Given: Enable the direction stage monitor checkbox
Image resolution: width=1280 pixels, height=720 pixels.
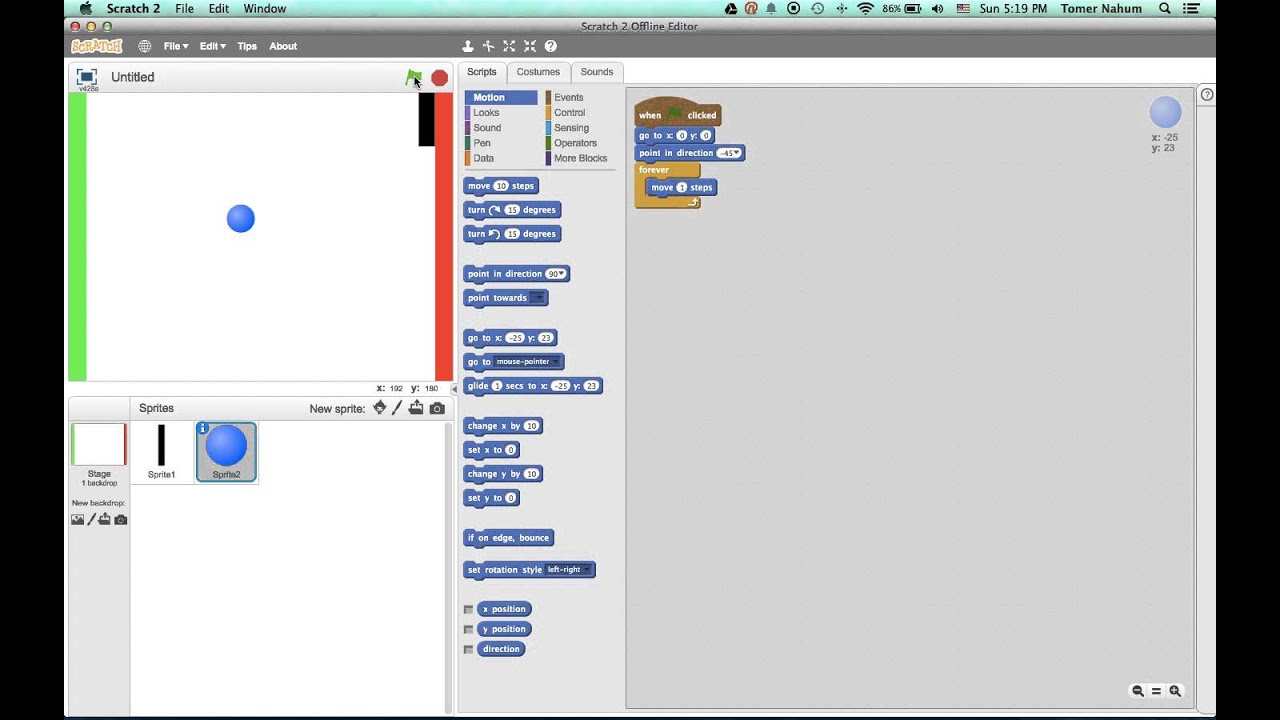Looking at the screenshot, I should point(468,649).
